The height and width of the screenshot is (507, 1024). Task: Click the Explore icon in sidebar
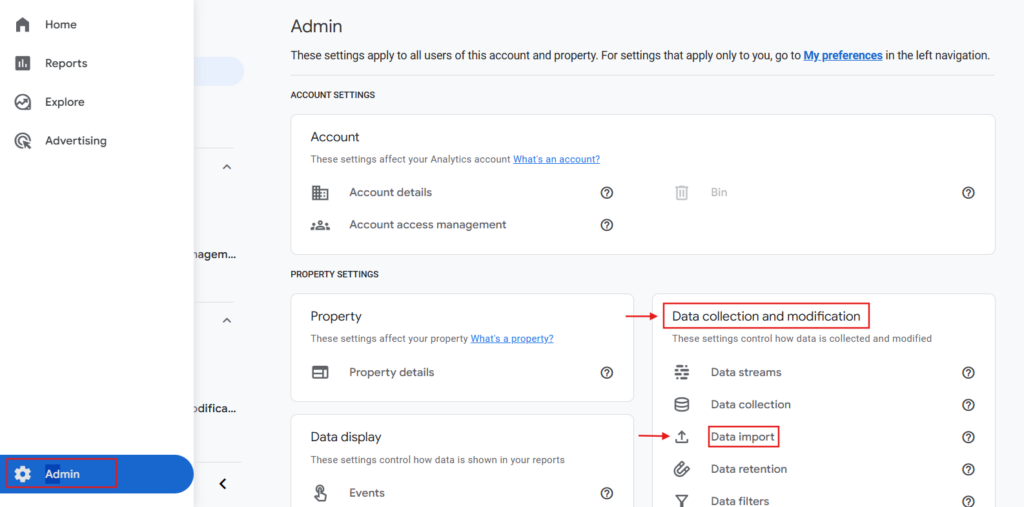coord(22,102)
